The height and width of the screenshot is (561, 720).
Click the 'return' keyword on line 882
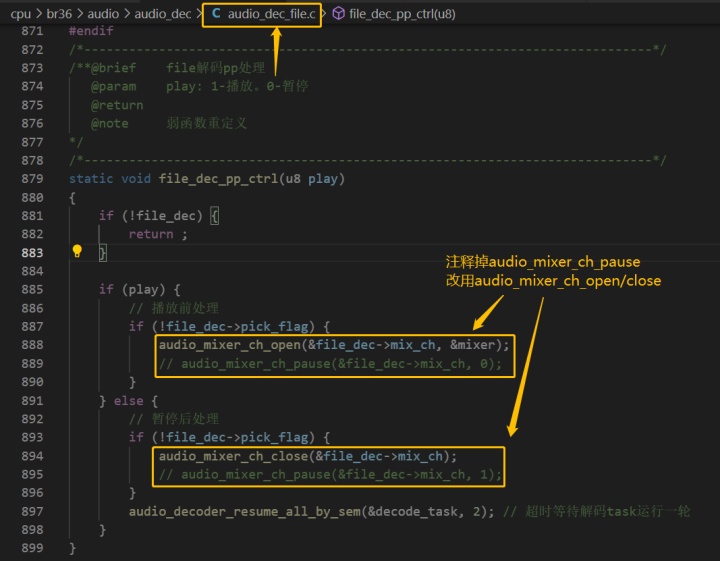click(x=151, y=234)
